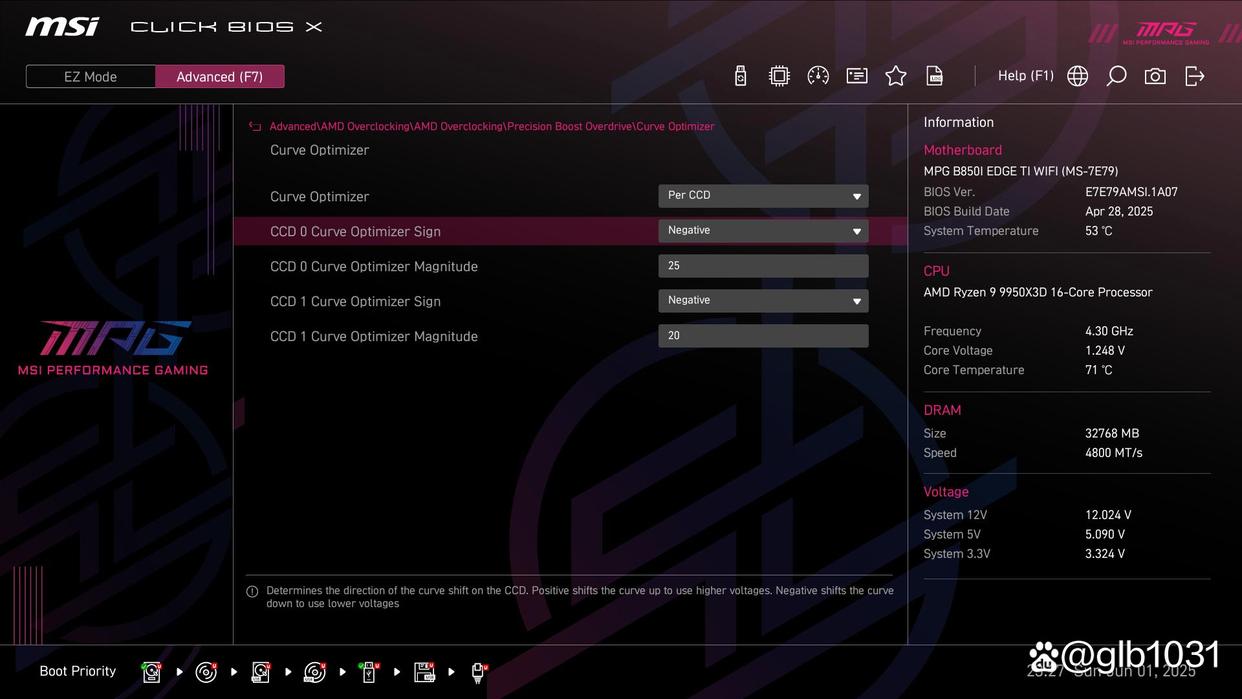1242x699 pixels.
Task: Click "MPG B850I EDGE TI WIFI (MS-7E79)" text
Action: point(1021,172)
